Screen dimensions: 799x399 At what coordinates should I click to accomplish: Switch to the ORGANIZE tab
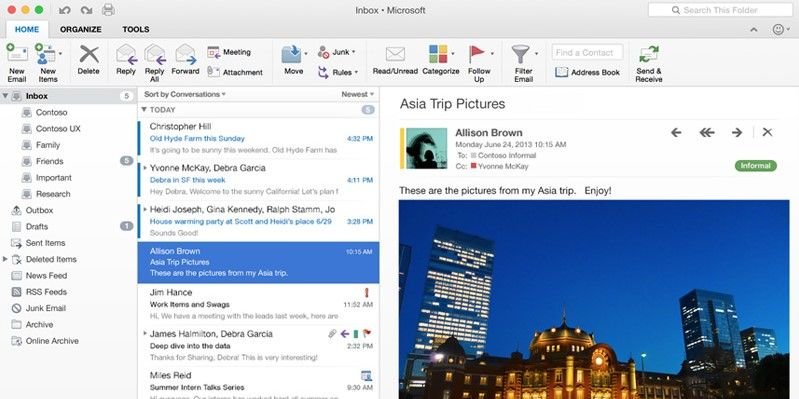81,30
